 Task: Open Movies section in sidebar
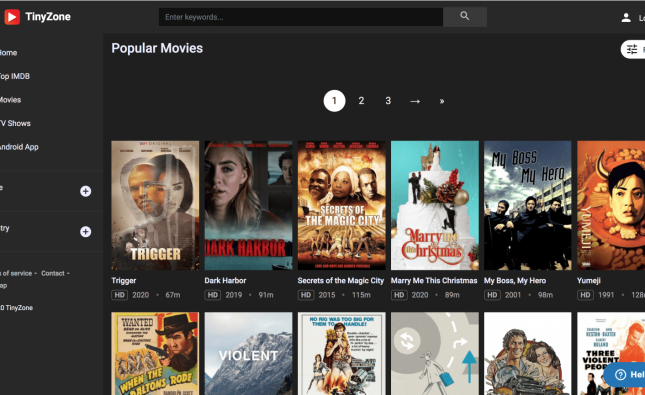point(10,100)
